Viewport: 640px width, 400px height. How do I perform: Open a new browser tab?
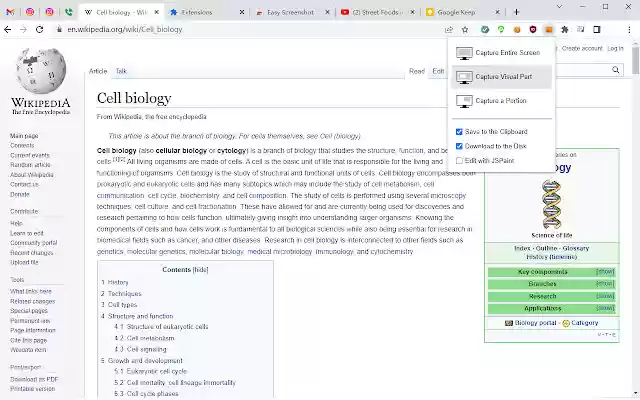[516, 12]
